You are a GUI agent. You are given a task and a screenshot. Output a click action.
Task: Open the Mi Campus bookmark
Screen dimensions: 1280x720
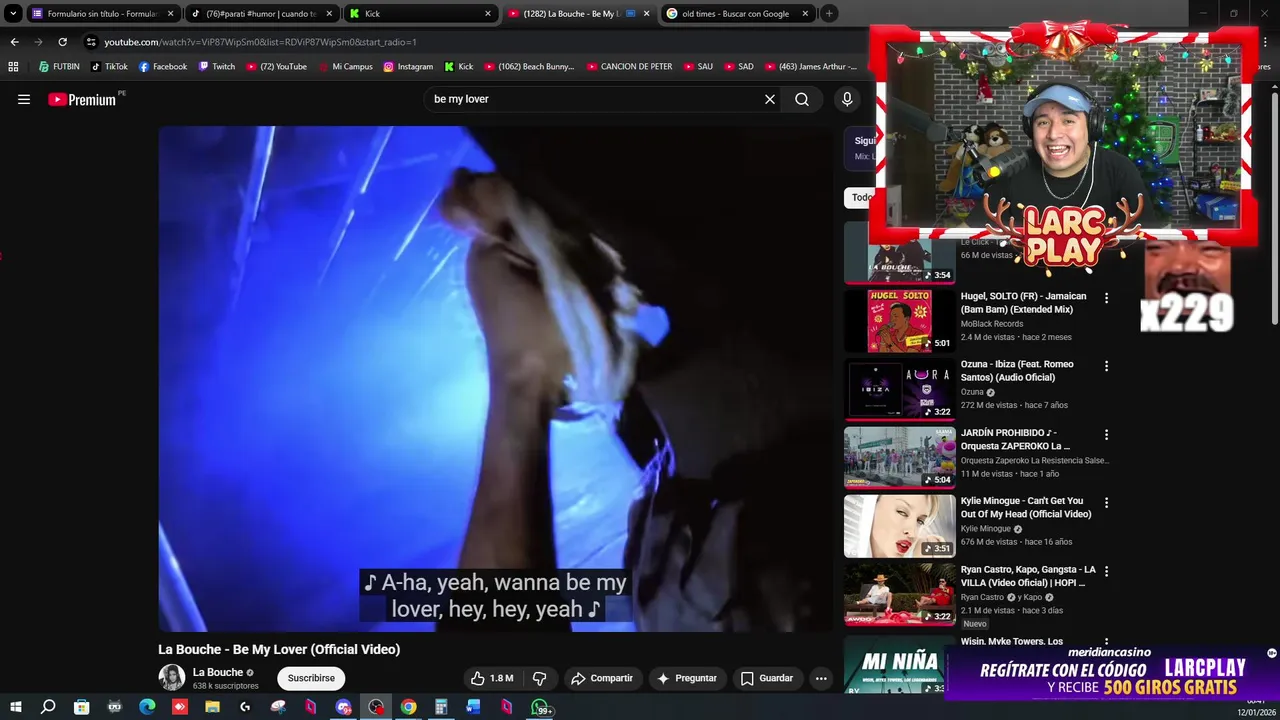click(346, 67)
